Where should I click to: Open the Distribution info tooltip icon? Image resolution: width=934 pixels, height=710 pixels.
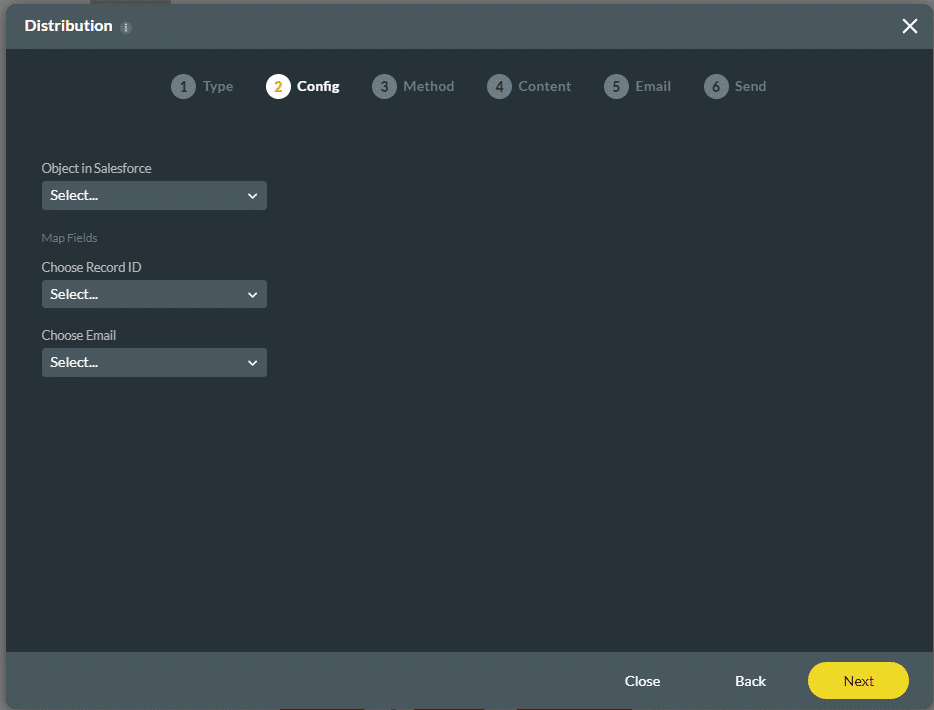coord(124,27)
